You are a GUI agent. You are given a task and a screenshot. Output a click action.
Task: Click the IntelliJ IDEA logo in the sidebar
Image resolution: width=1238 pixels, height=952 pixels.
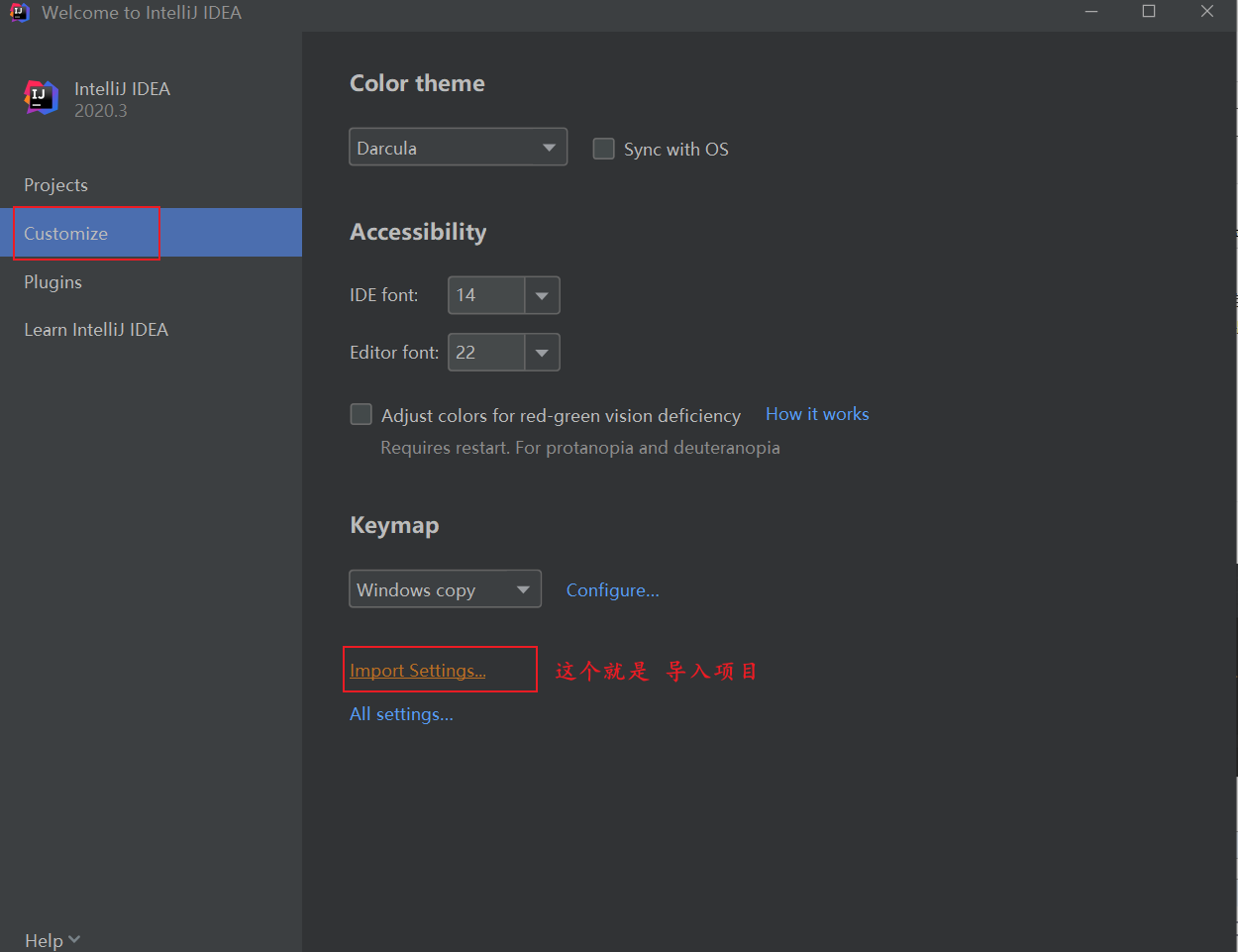click(x=42, y=98)
